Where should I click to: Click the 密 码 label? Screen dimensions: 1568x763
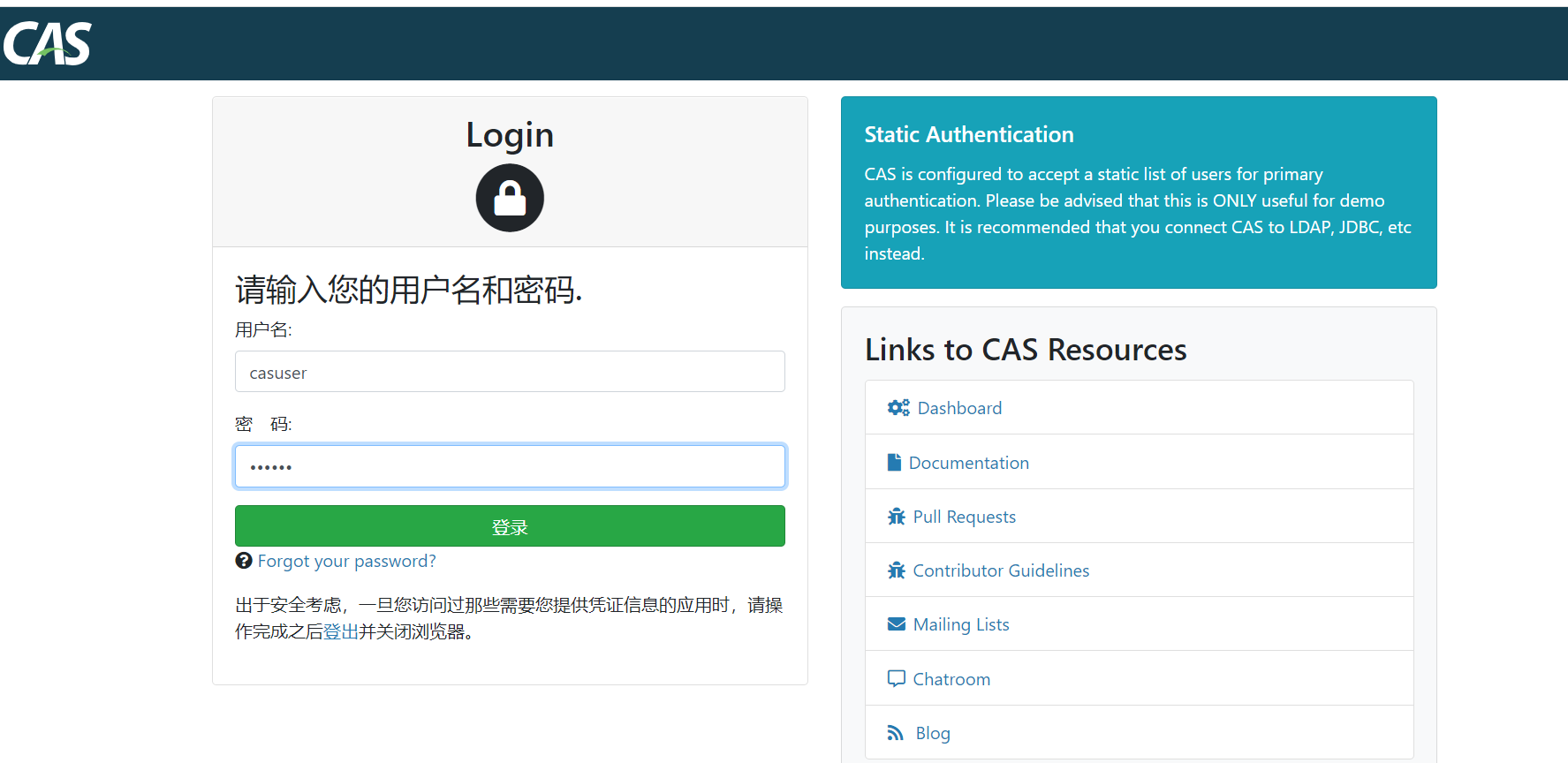tap(263, 424)
